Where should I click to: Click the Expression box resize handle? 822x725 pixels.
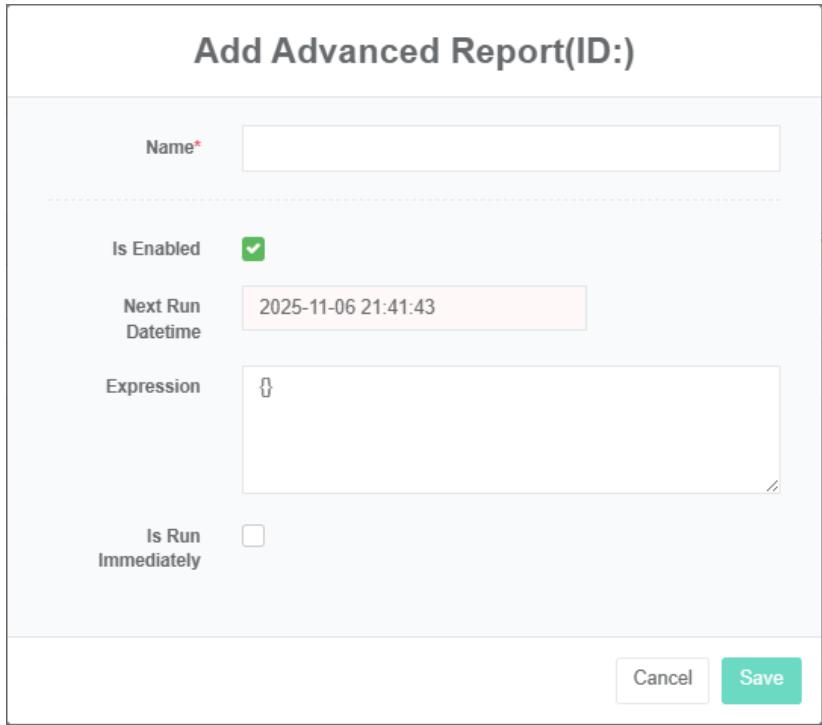point(772,486)
